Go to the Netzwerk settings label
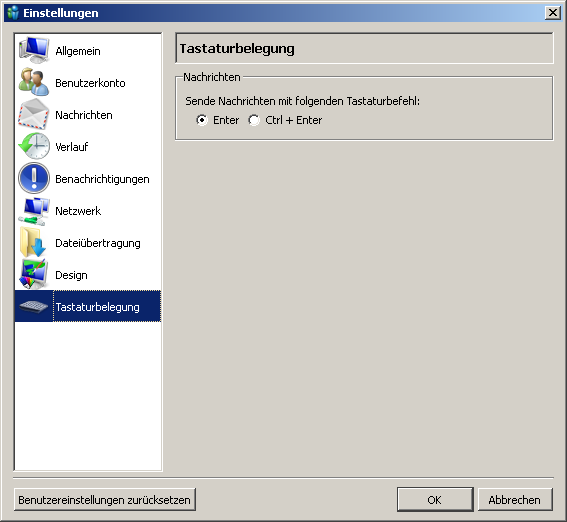The image size is (567, 522). [78, 211]
